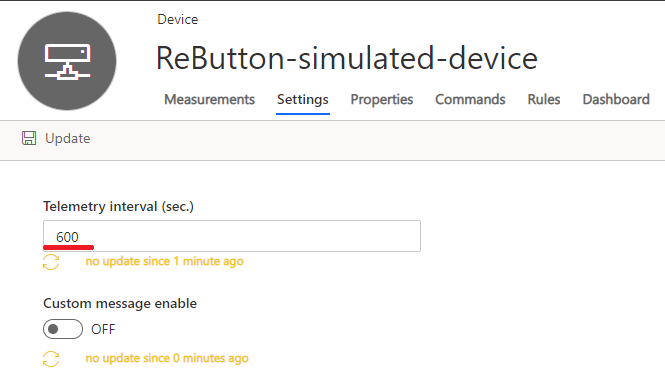This screenshot has width=665, height=373.
Task: Select the Settings tab
Action: pos(303,100)
